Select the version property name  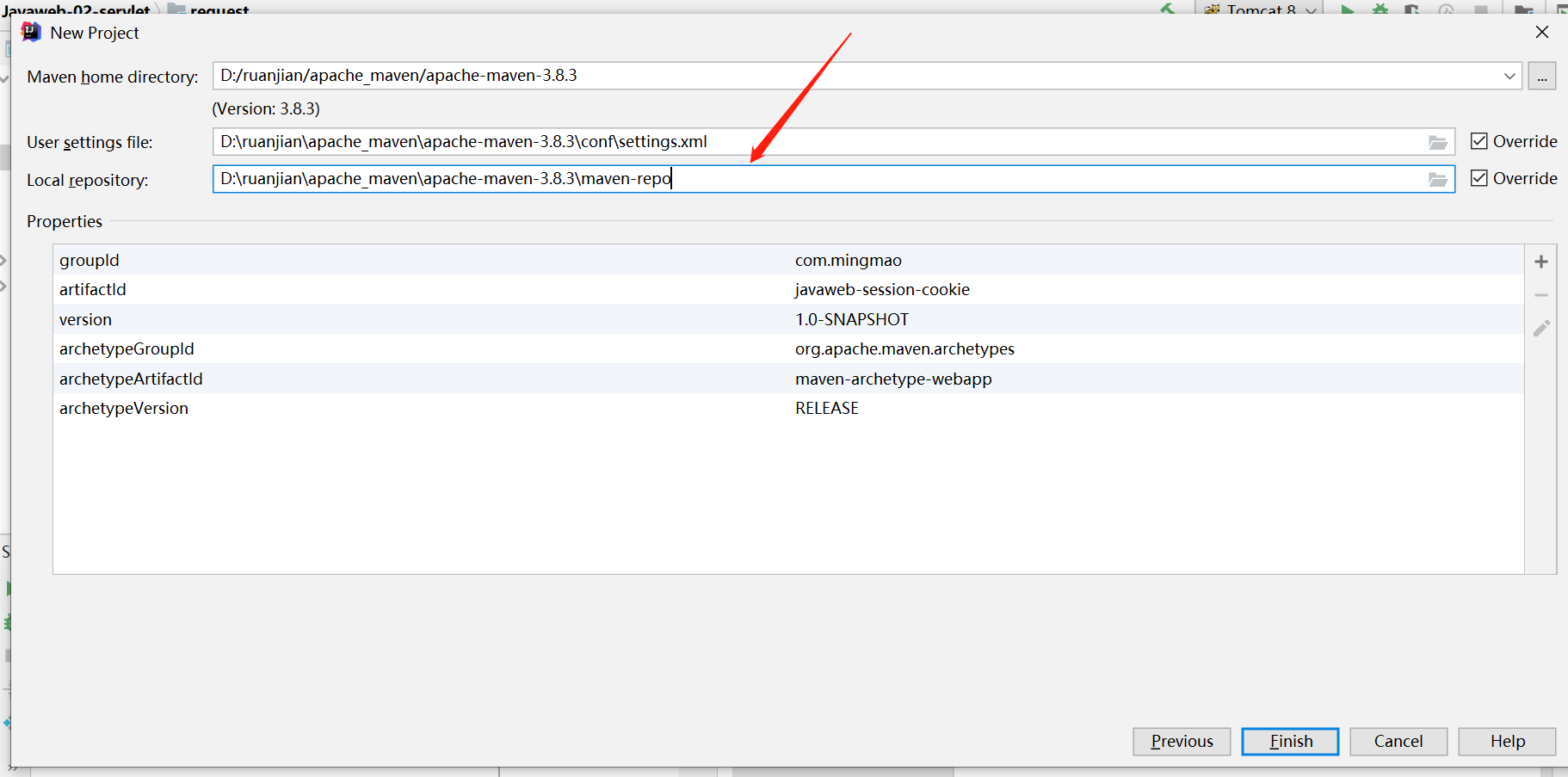pos(85,319)
